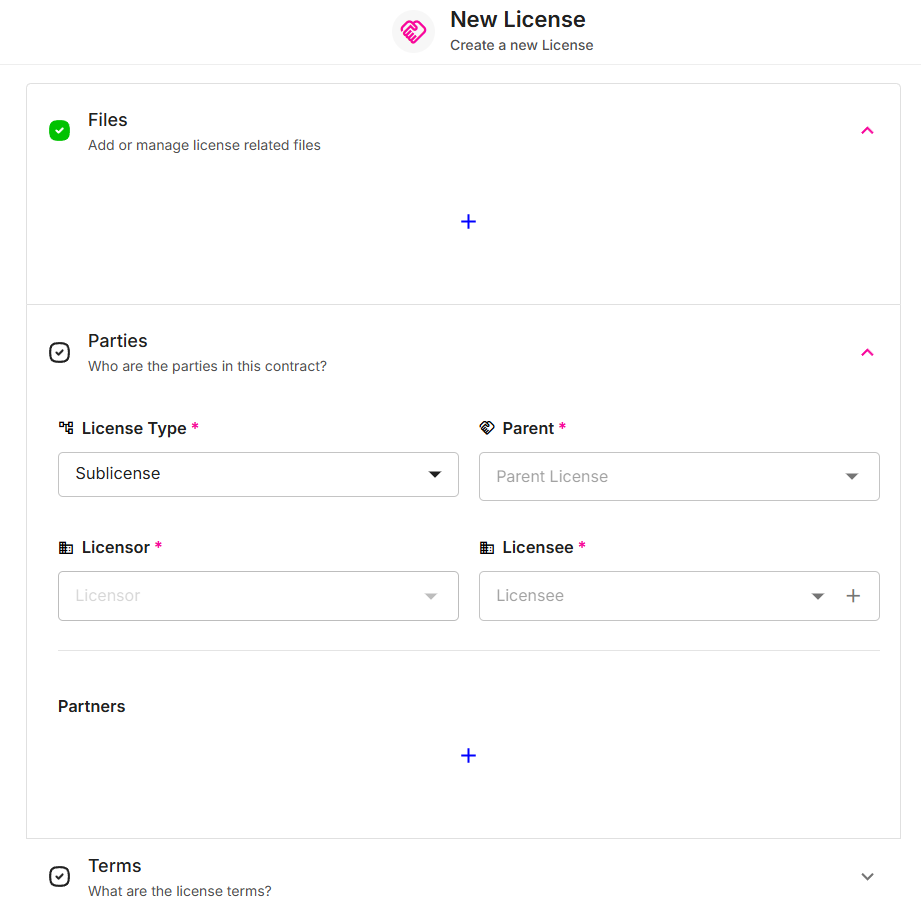Click the License Type label
The width and height of the screenshot is (921, 908).
(134, 428)
